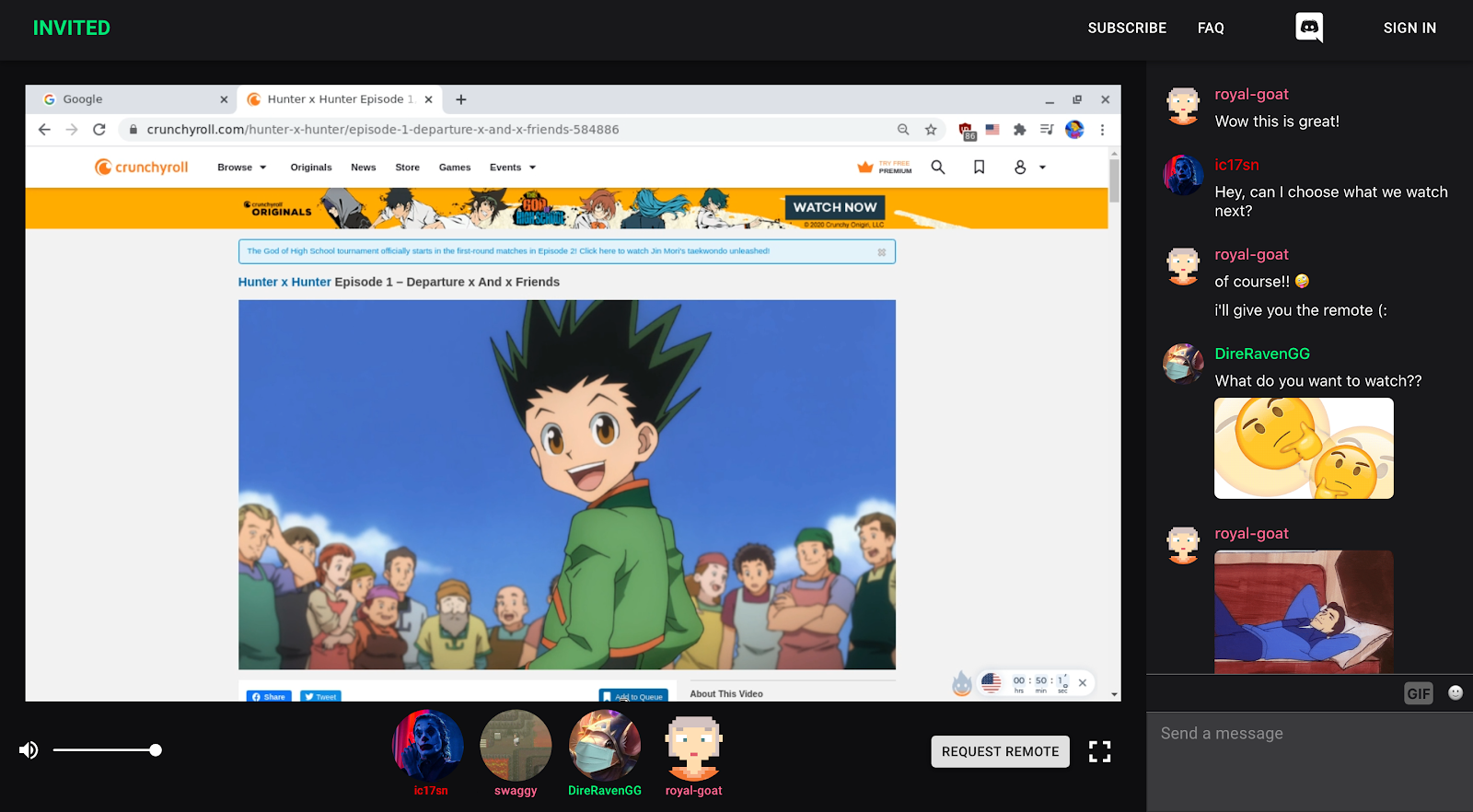Focus the Send a message field
Image resolution: width=1473 pixels, height=812 pixels.
point(1309,760)
